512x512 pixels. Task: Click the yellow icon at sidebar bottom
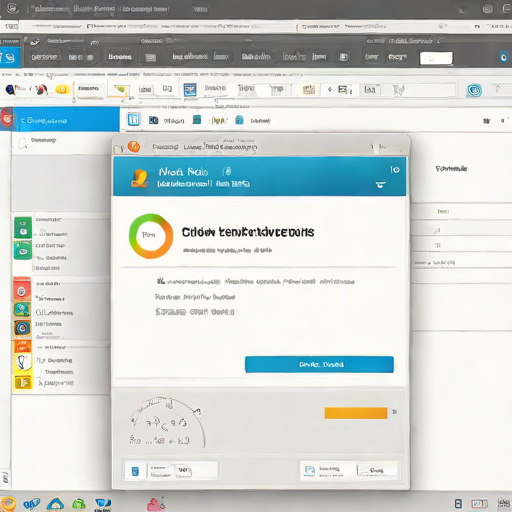(x=23, y=382)
